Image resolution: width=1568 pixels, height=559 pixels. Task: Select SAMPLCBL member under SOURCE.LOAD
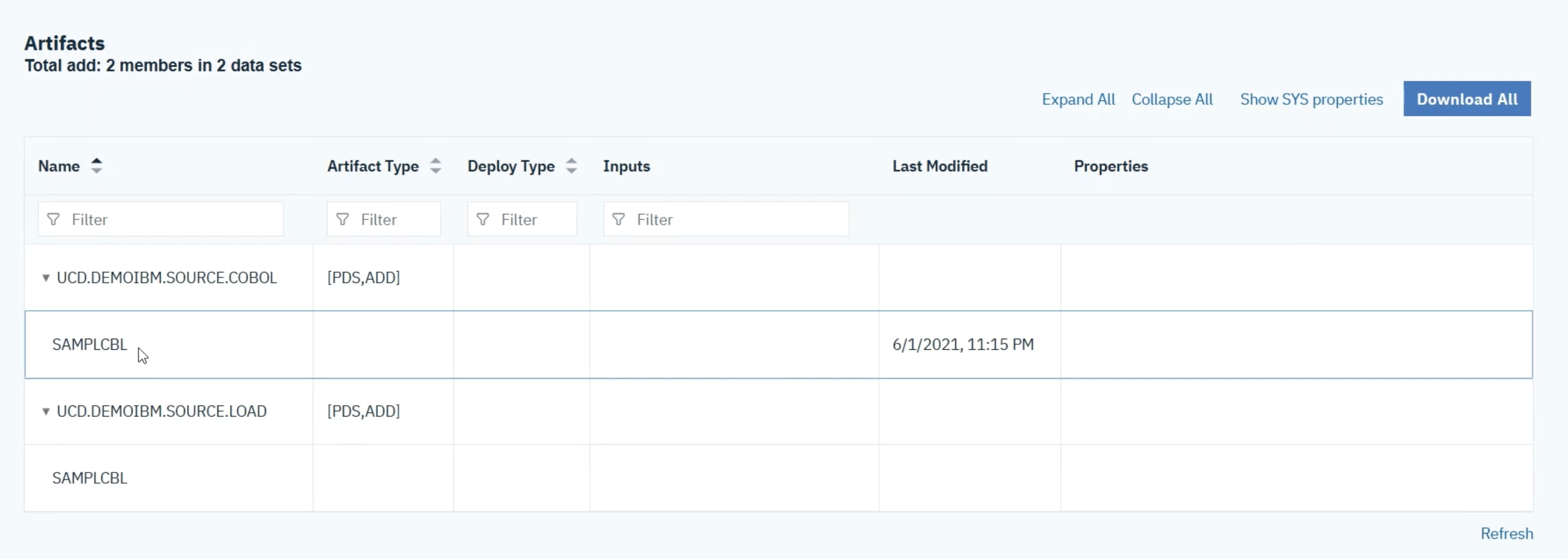point(89,478)
